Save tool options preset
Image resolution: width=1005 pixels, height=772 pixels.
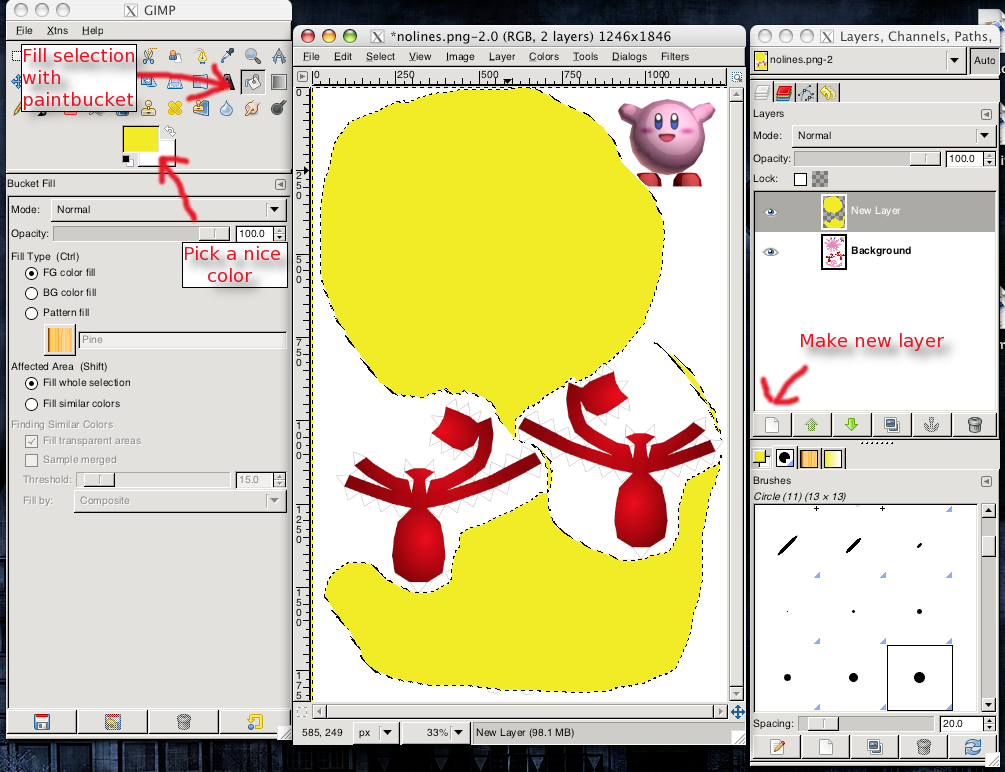[42, 721]
